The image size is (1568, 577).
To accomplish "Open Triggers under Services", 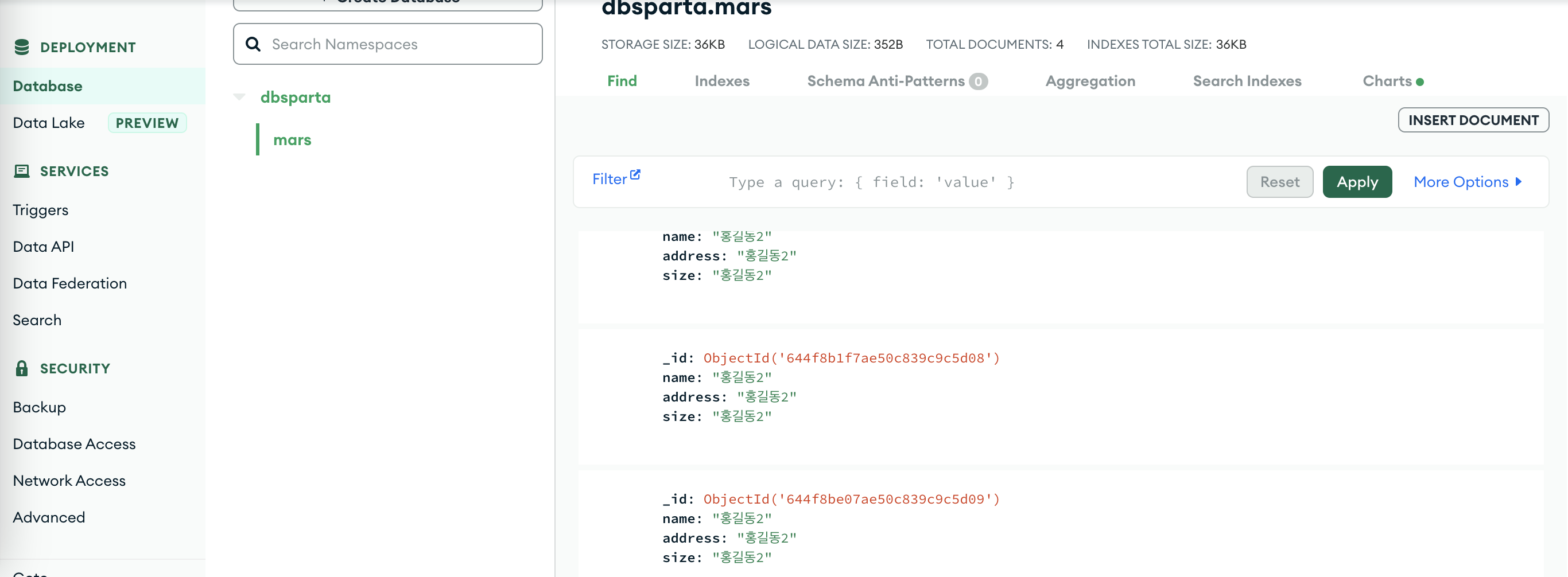I will [x=40, y=210].
